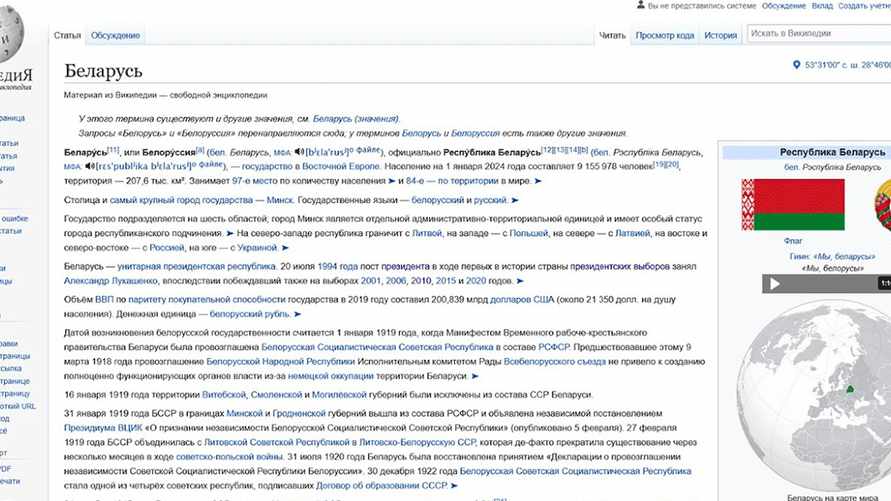
Task: Open «Белорусской Народной Республики» link
Action: tap(280, 361)
